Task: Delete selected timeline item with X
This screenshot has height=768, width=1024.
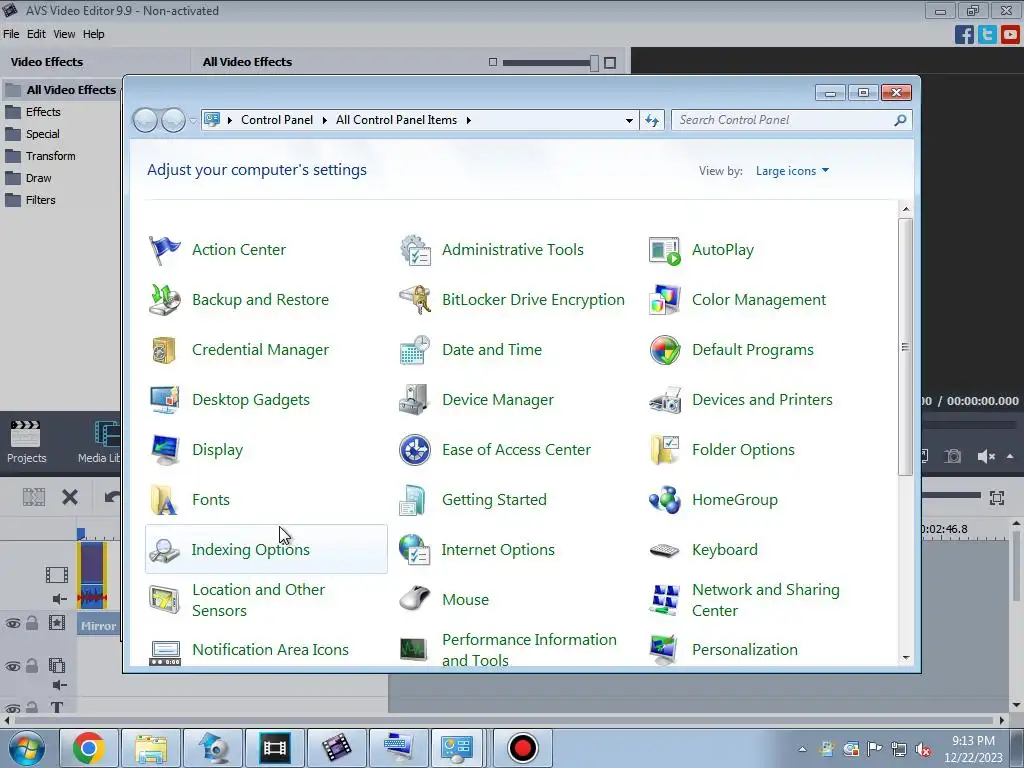Action: [x=70, y=498]
